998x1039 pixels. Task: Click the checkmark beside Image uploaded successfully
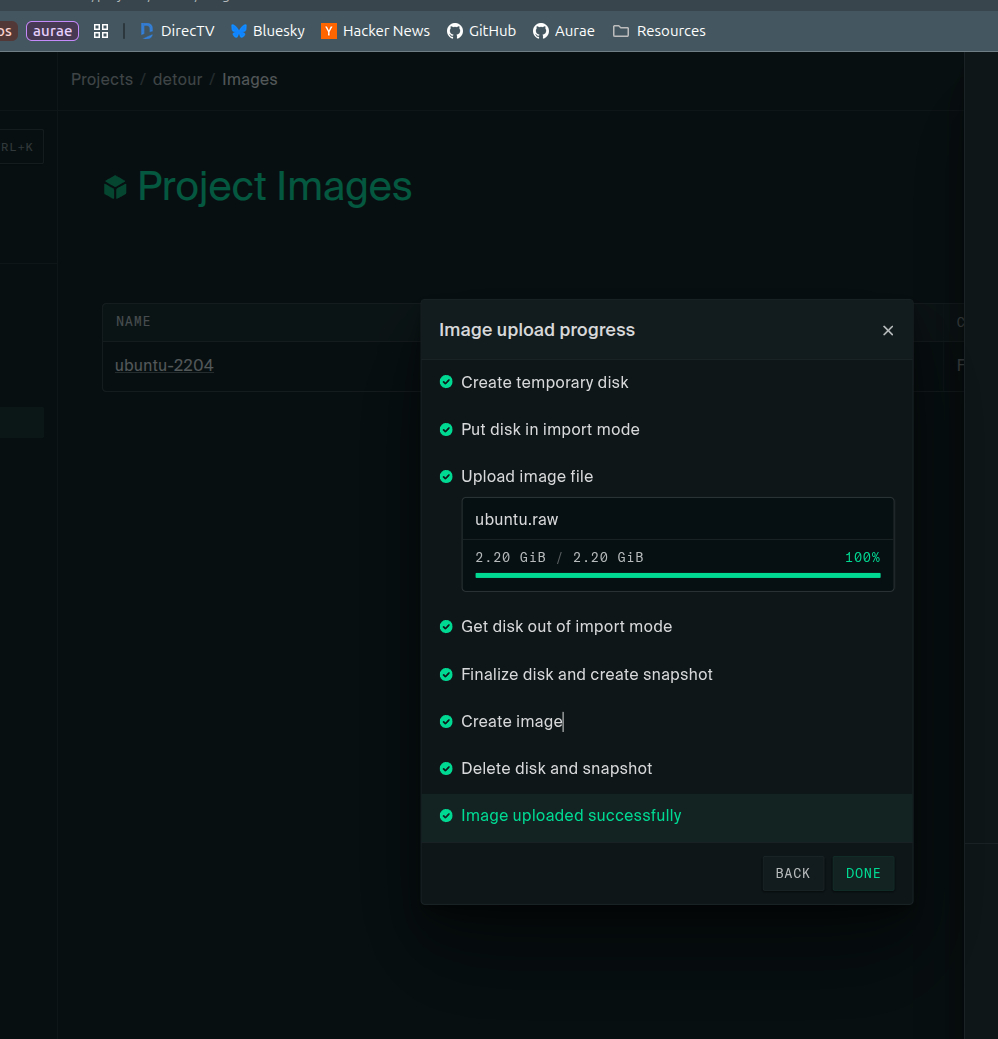point(446,816)
